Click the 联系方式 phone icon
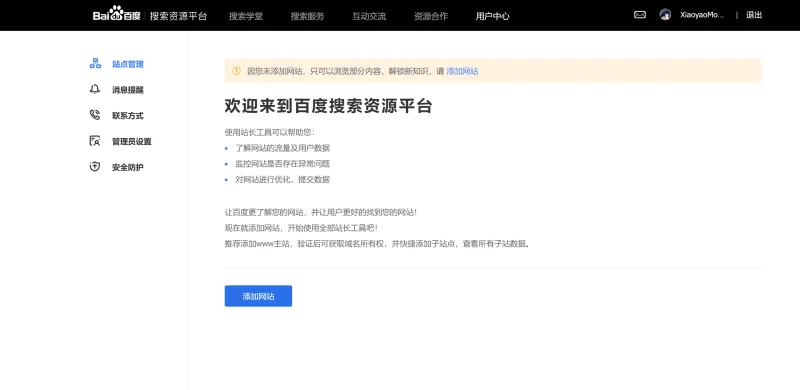The height and width of the screenshot is (390, 800). (x=95, y=115)
